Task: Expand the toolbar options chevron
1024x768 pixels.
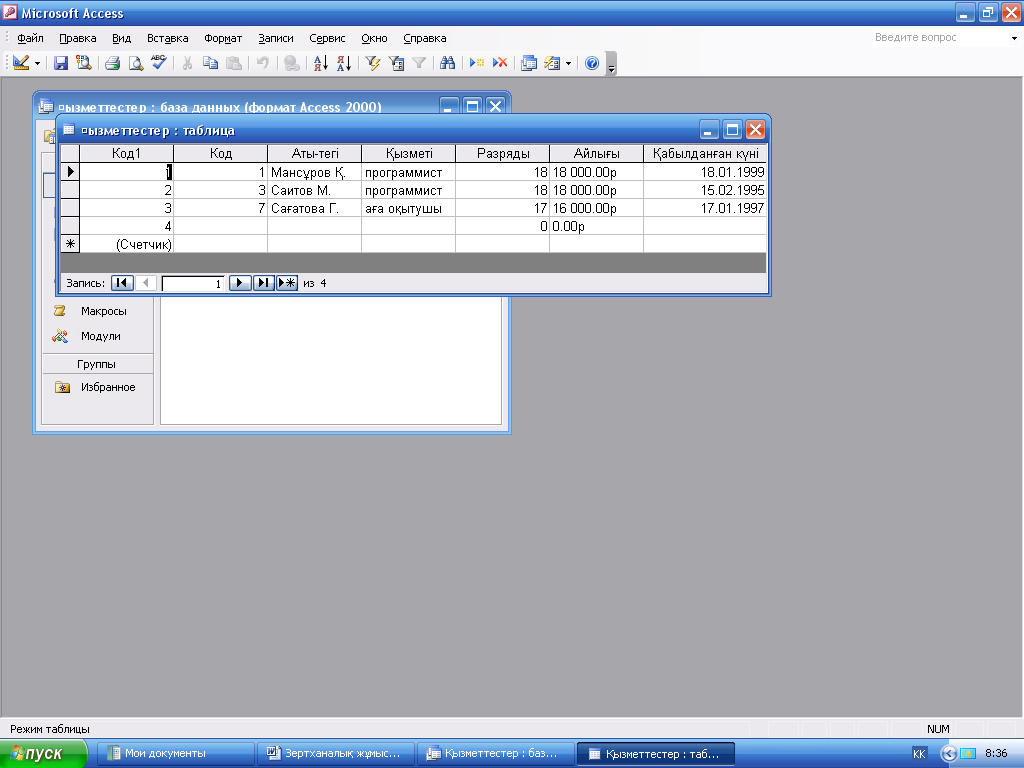Action: pos(611,64)
